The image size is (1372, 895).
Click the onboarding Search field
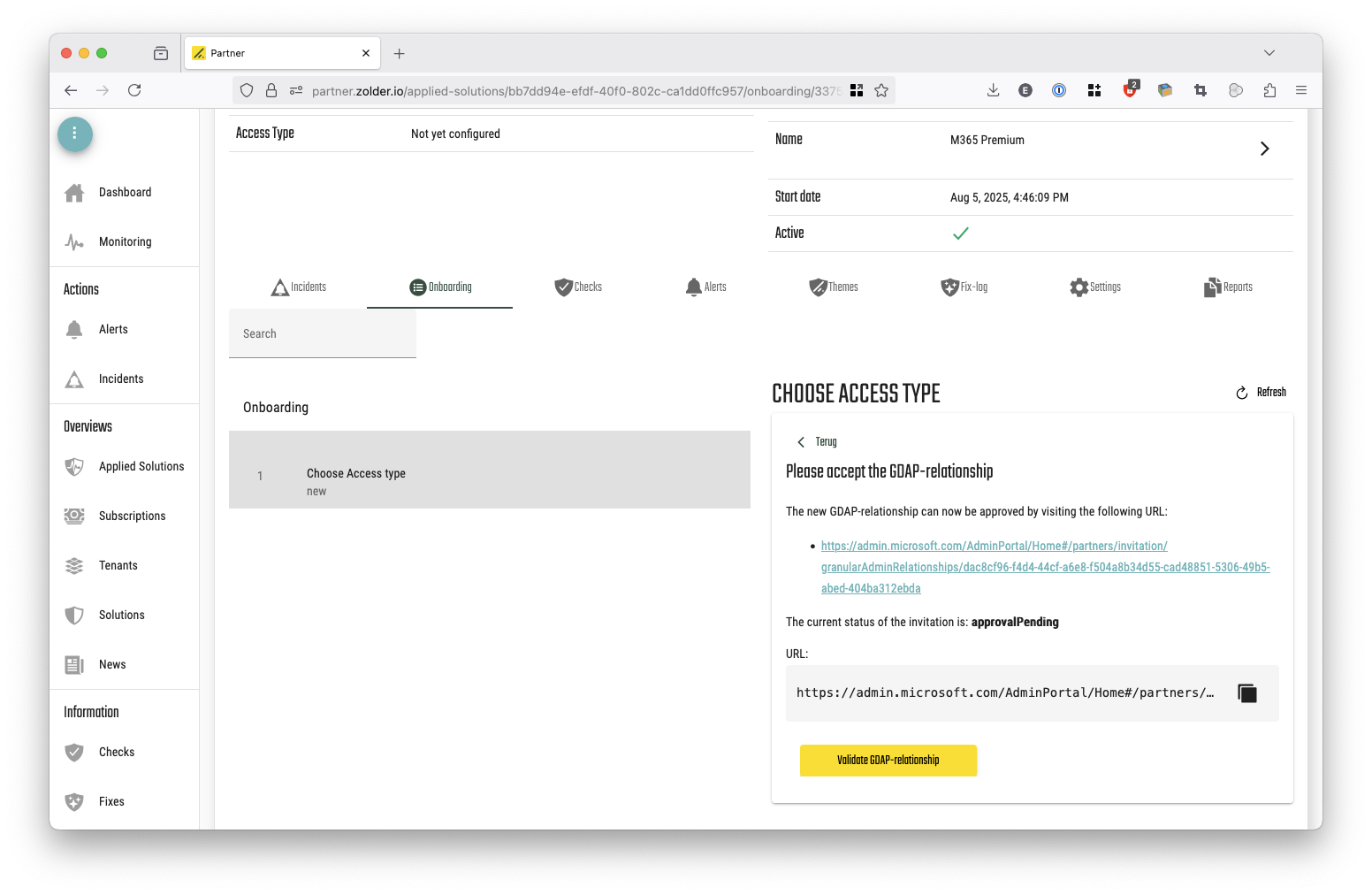coord(323,334)
